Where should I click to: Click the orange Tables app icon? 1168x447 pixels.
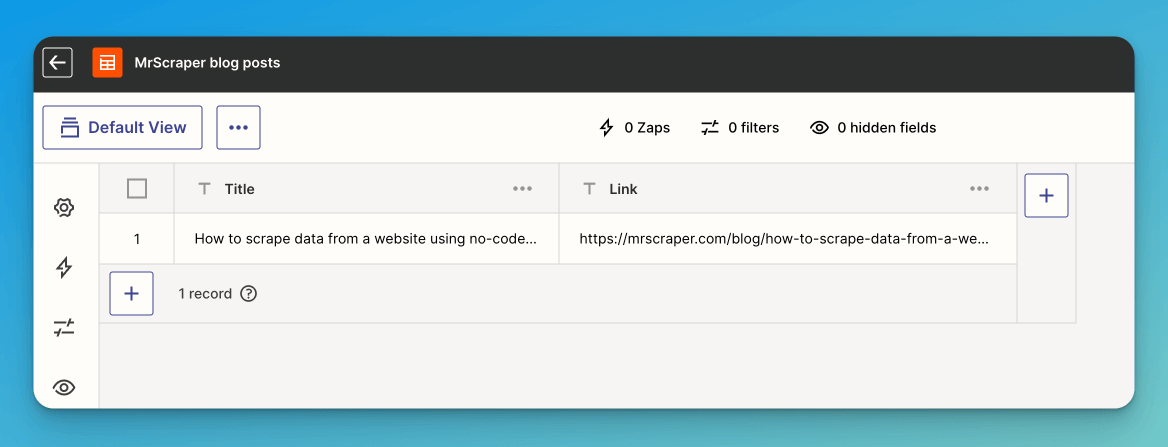click(107, 63)
